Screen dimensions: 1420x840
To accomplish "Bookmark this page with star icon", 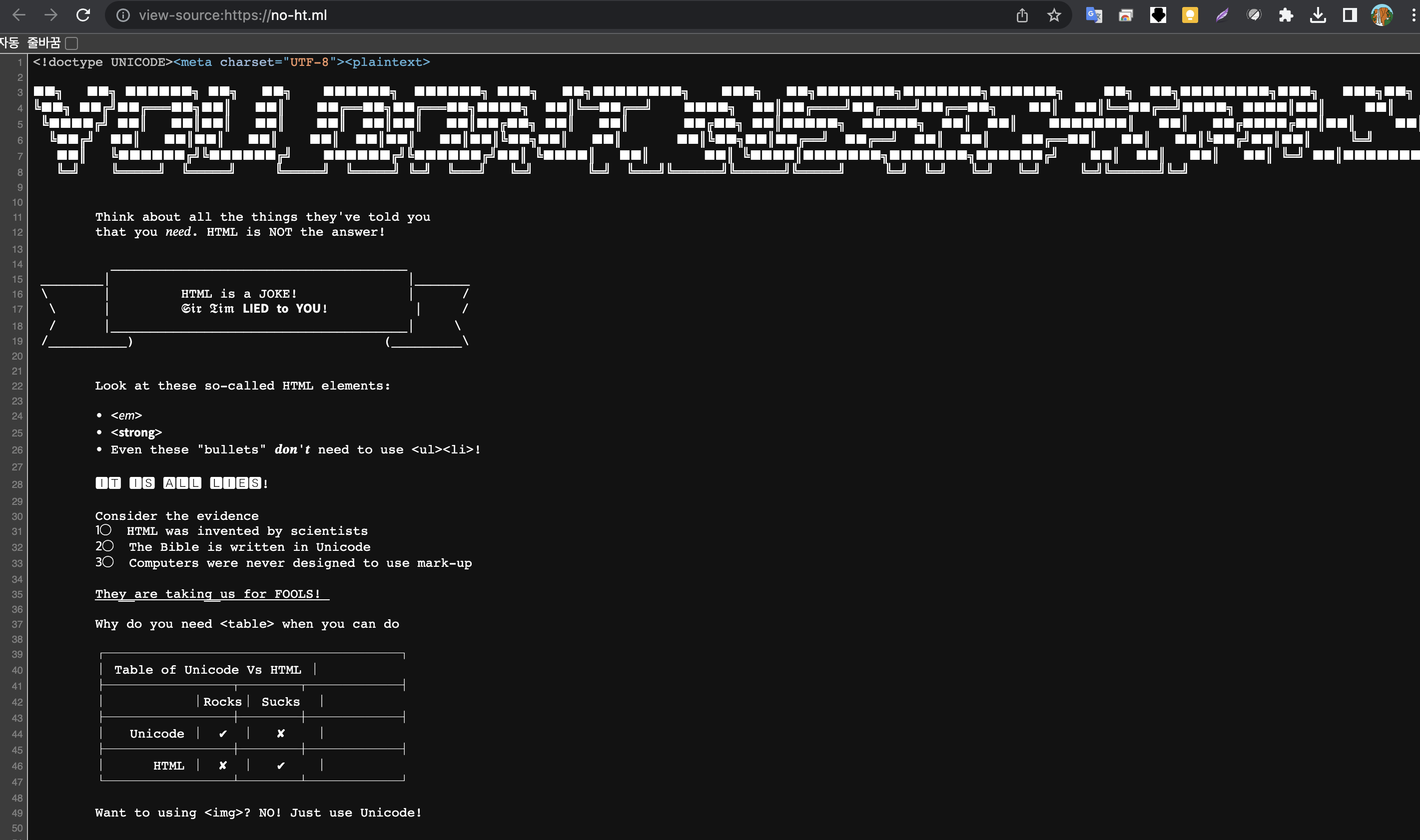I will (1054, 15).
